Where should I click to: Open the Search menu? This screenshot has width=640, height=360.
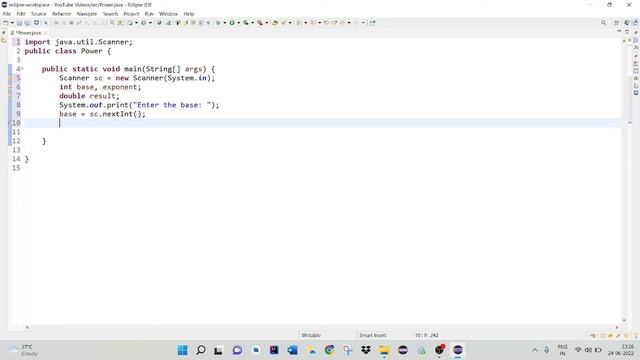click(110, 14)
